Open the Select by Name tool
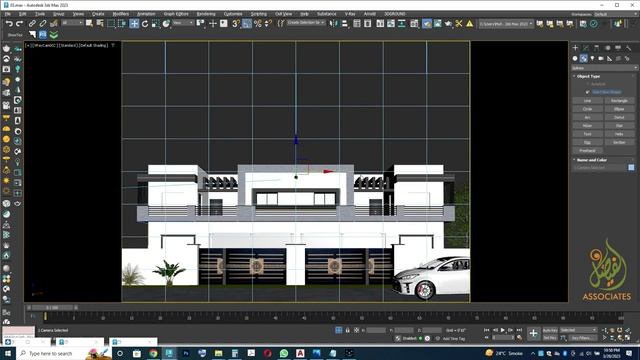The image size is (640, 360). click(x=100, y=24)
